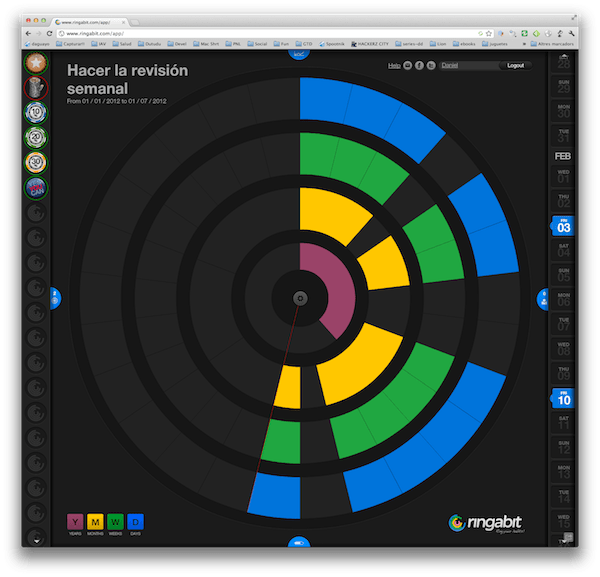Open the bottom blue toggle handle

(299, 542)
